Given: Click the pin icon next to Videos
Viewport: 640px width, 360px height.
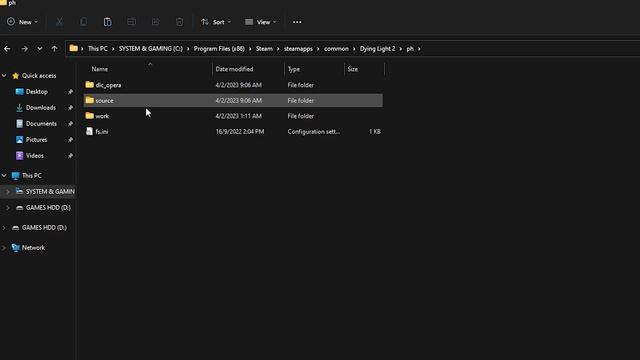Looking at the screenshot, I should 70,156.
